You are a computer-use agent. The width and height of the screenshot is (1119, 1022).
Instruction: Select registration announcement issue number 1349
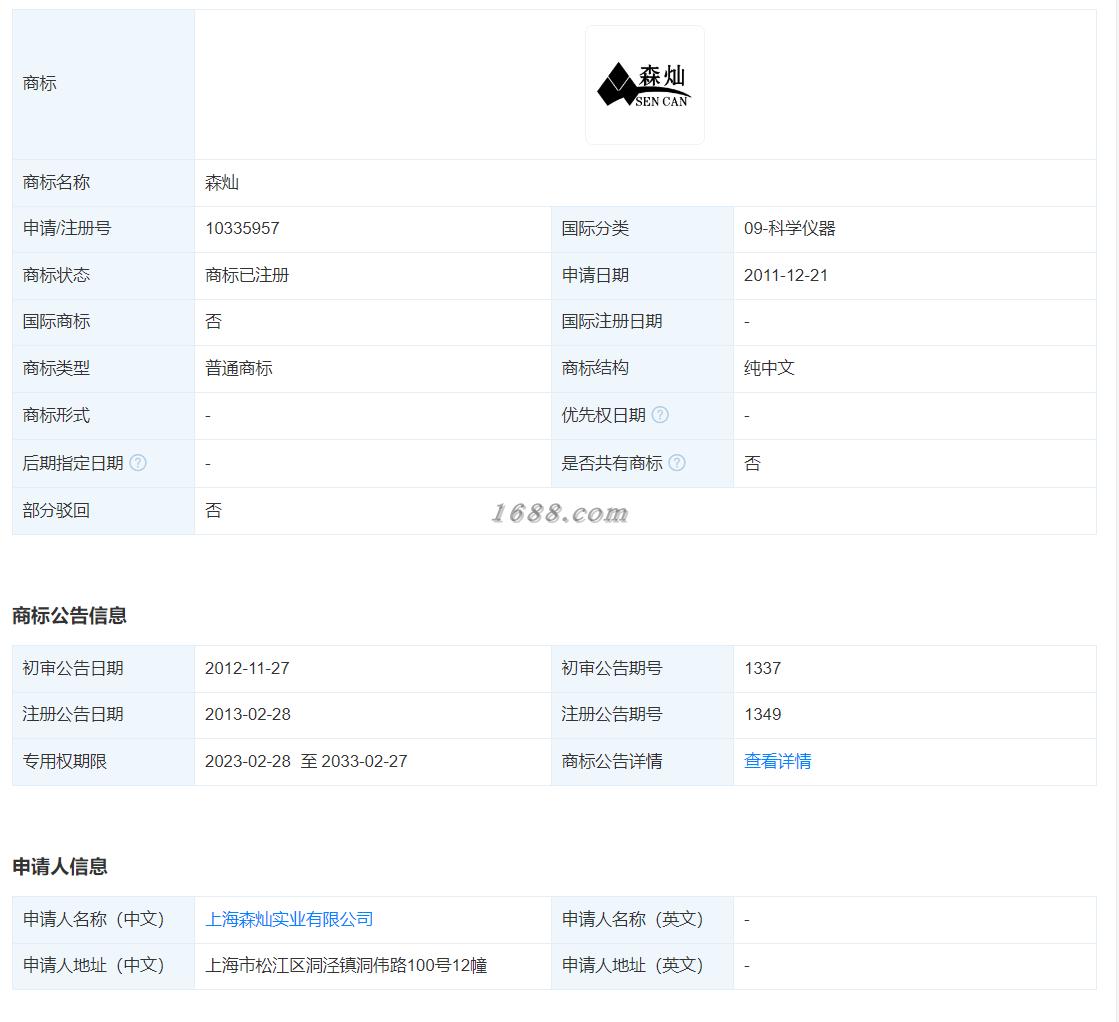coord(763,714)
